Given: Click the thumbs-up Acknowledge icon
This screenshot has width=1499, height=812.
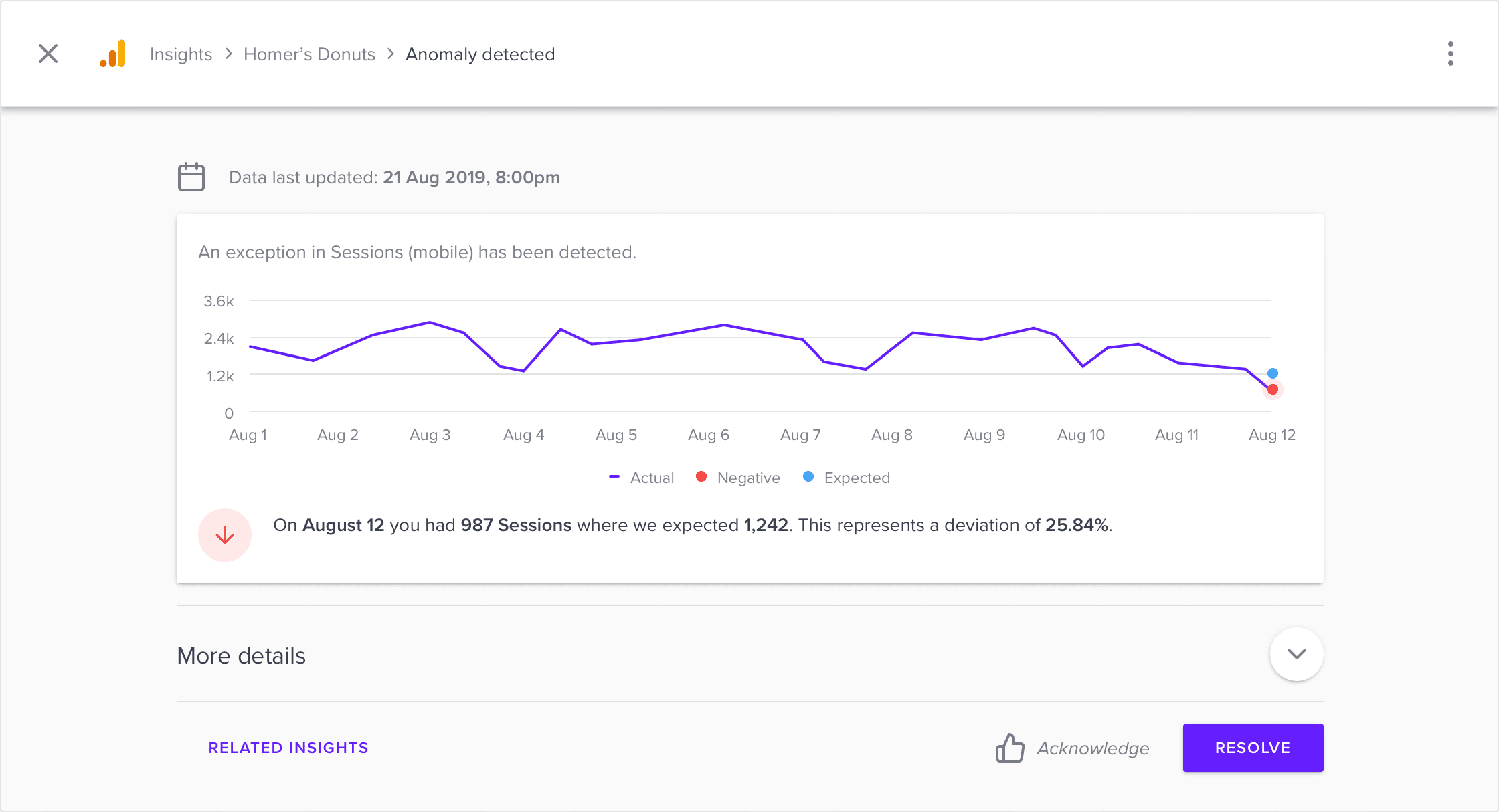Looking at the screenshot, I should (1010, 748).
